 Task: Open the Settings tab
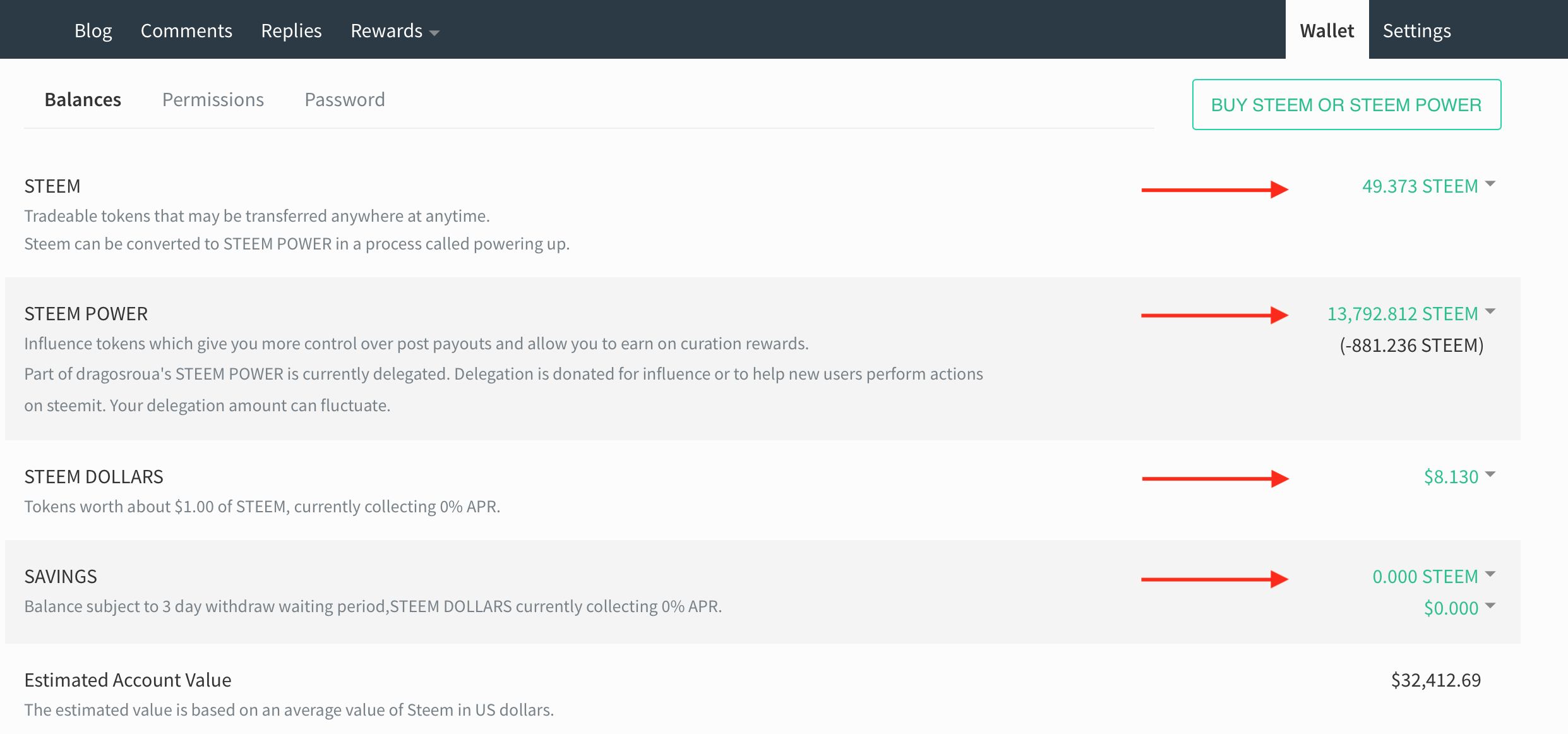point(1416,30)
